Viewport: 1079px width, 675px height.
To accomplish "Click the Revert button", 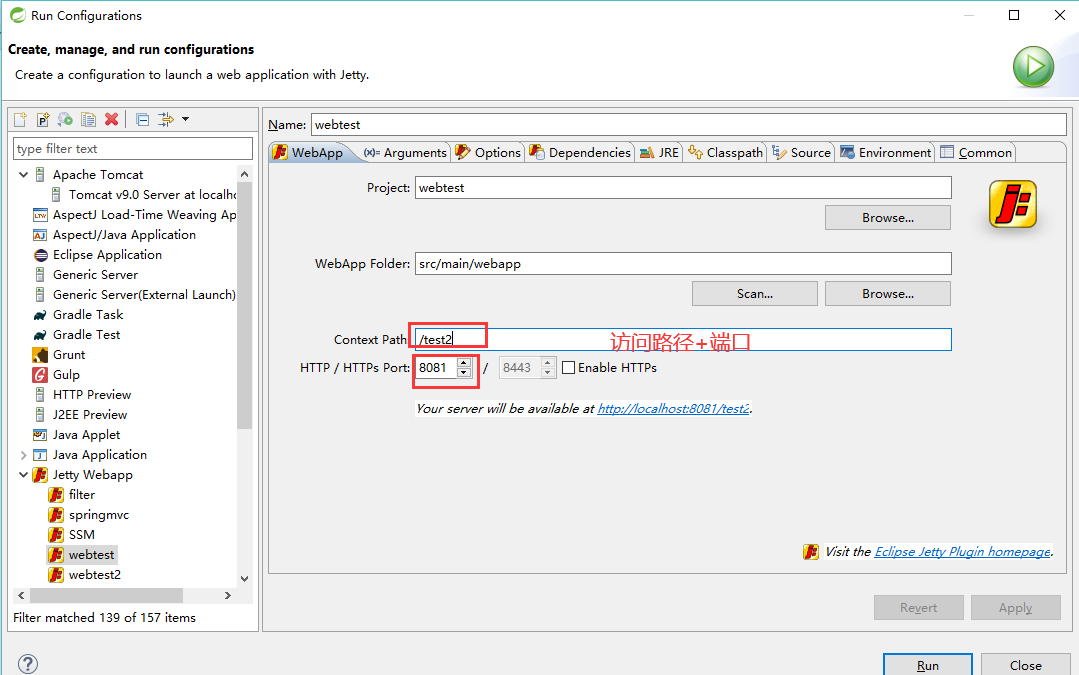I will (919, 608).
